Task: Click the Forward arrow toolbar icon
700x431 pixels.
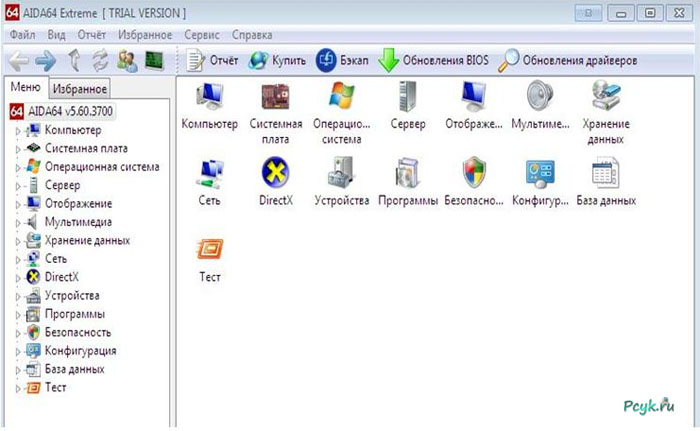Action: point(46,61)
